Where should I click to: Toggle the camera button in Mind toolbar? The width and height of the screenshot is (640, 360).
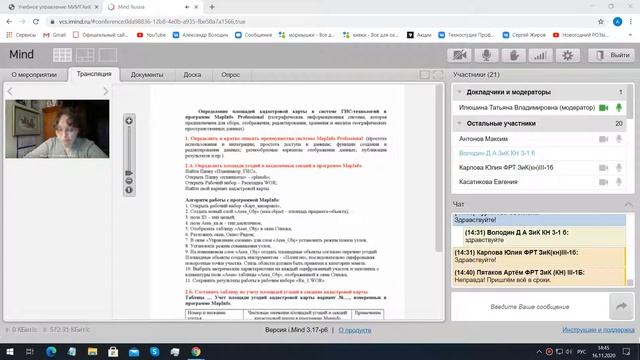[459, 55]
